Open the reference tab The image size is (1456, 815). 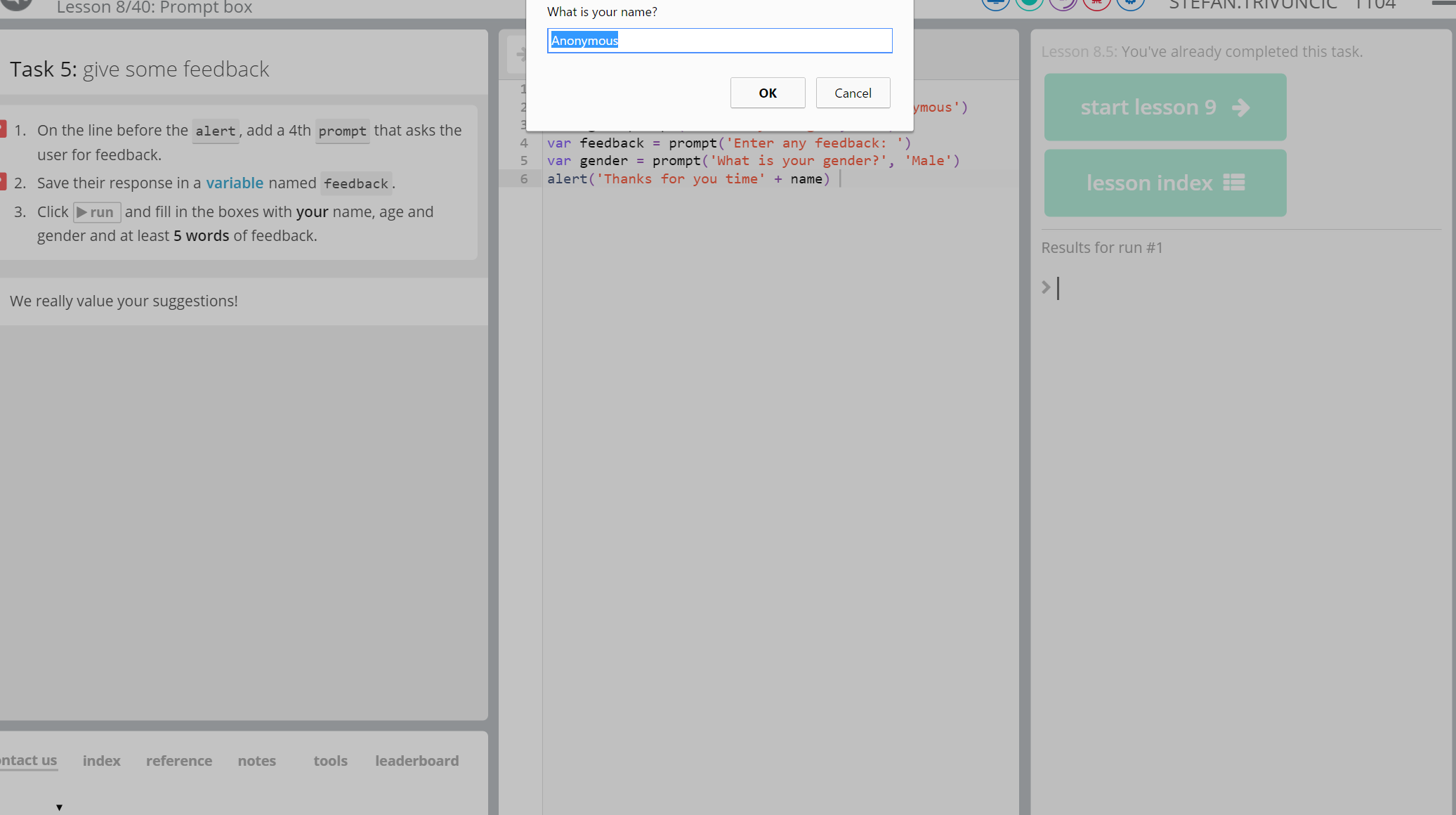pos(179,760)
